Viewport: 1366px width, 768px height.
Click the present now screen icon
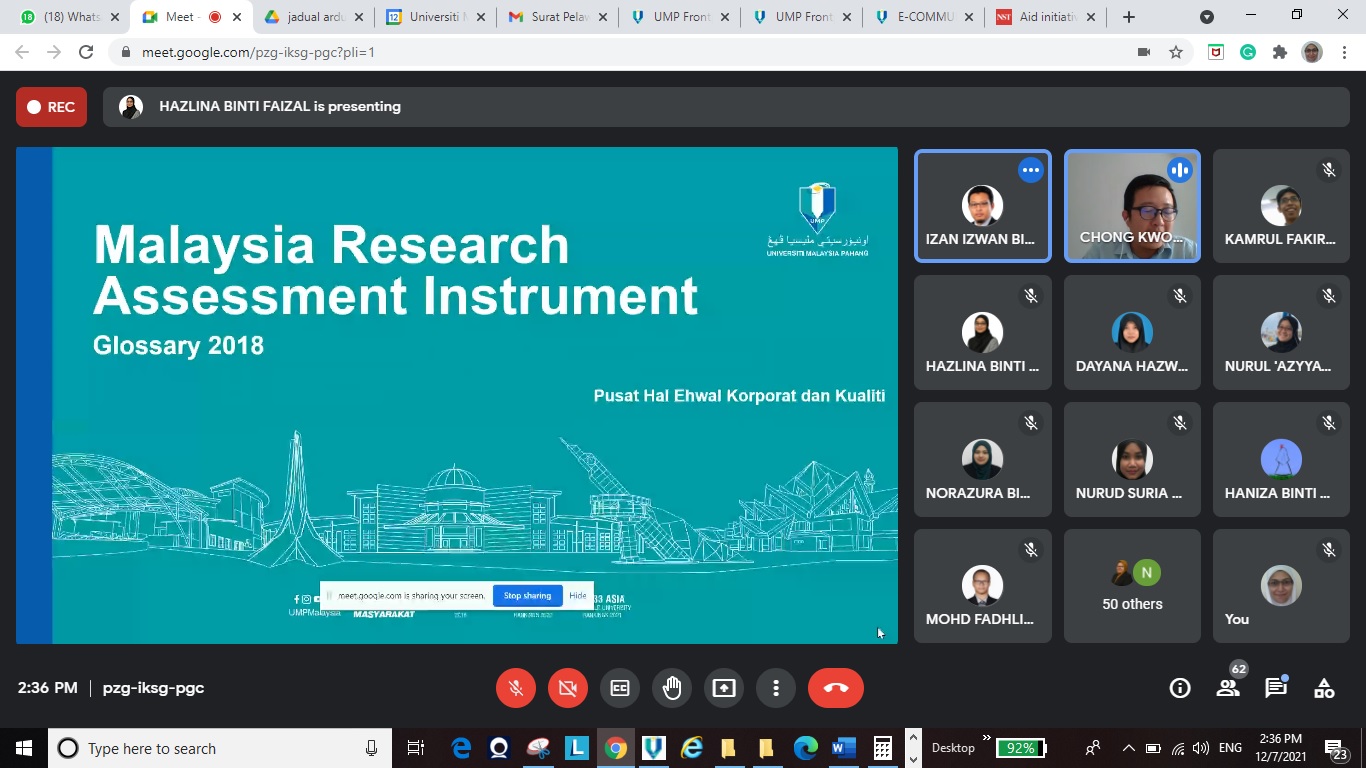click(x=724, y=688)
